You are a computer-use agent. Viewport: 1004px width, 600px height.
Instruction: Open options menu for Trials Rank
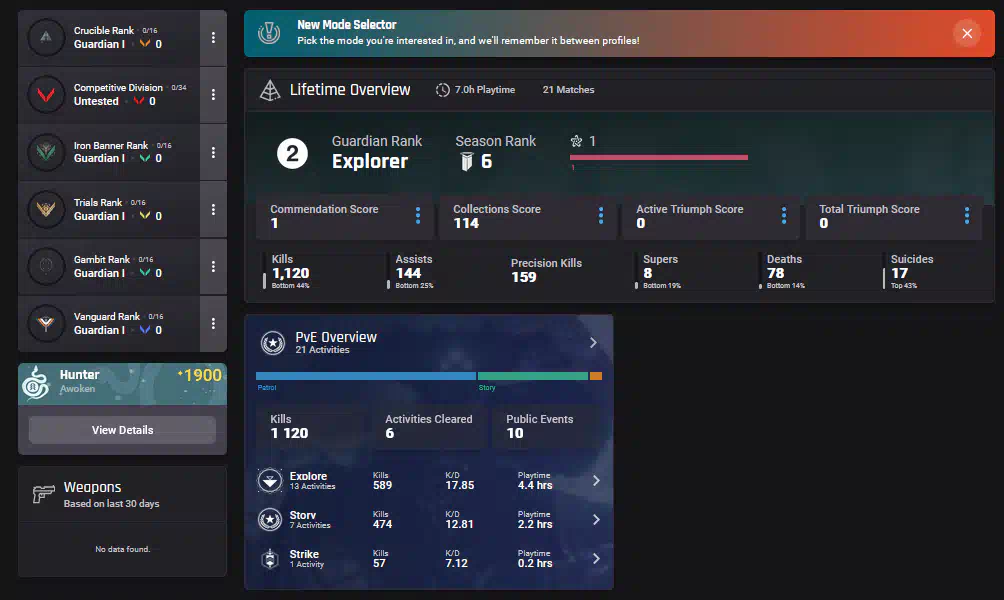(x=213, y=209)
